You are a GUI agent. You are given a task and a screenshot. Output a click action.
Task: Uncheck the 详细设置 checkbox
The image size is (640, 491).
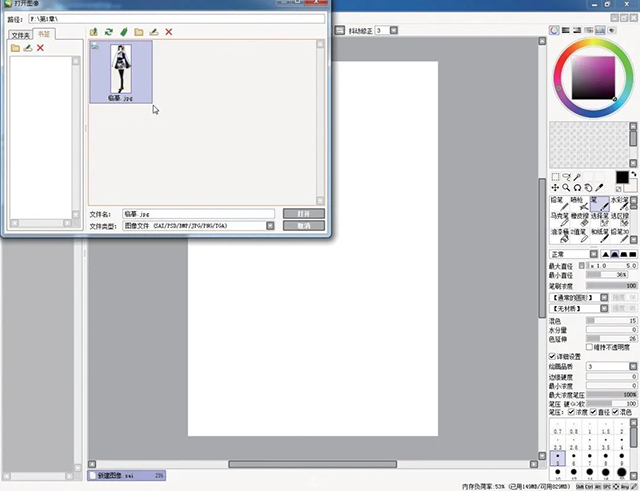tap(553, 356)
